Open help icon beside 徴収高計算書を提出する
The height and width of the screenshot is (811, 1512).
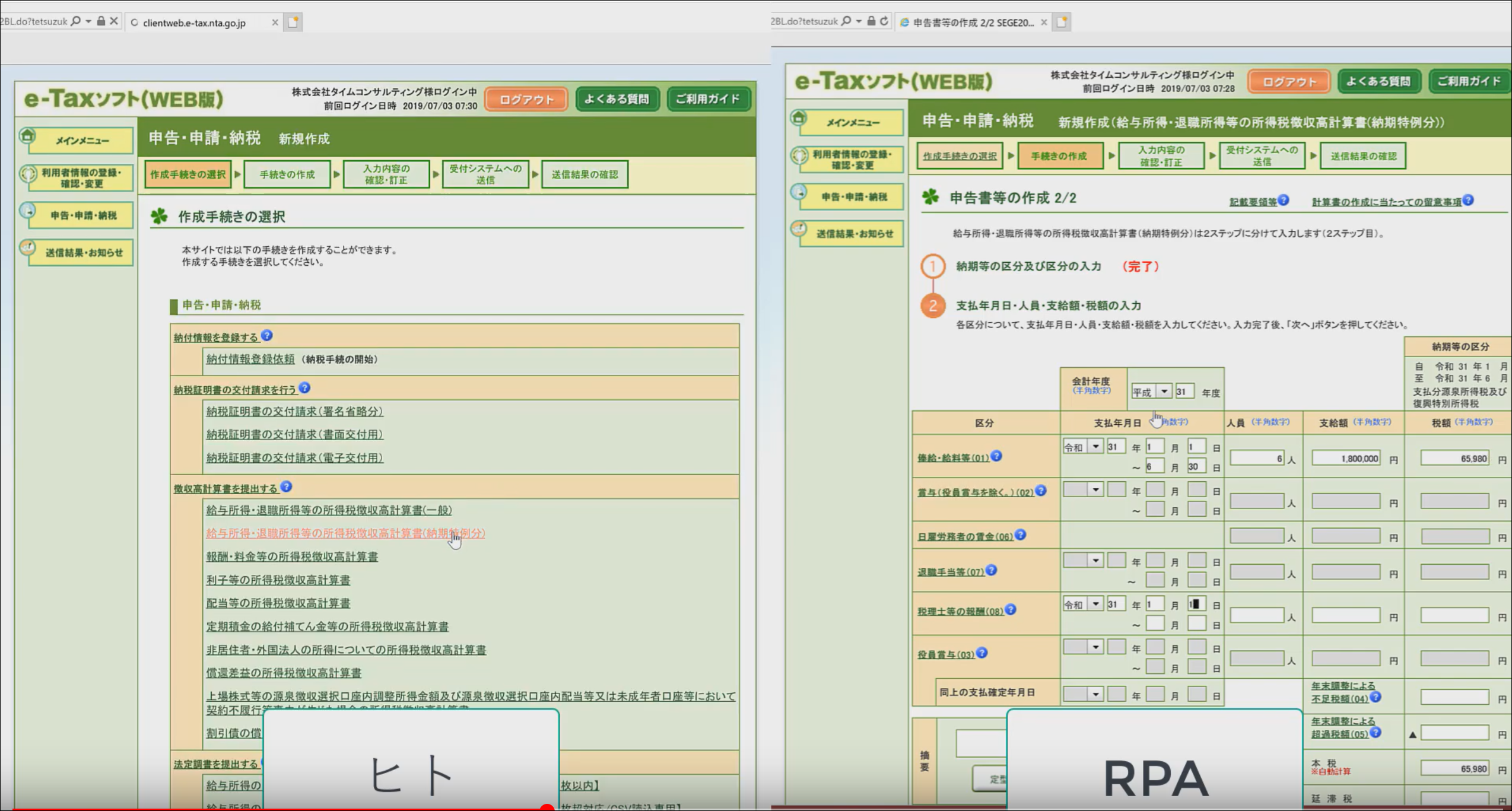point(286,487)
